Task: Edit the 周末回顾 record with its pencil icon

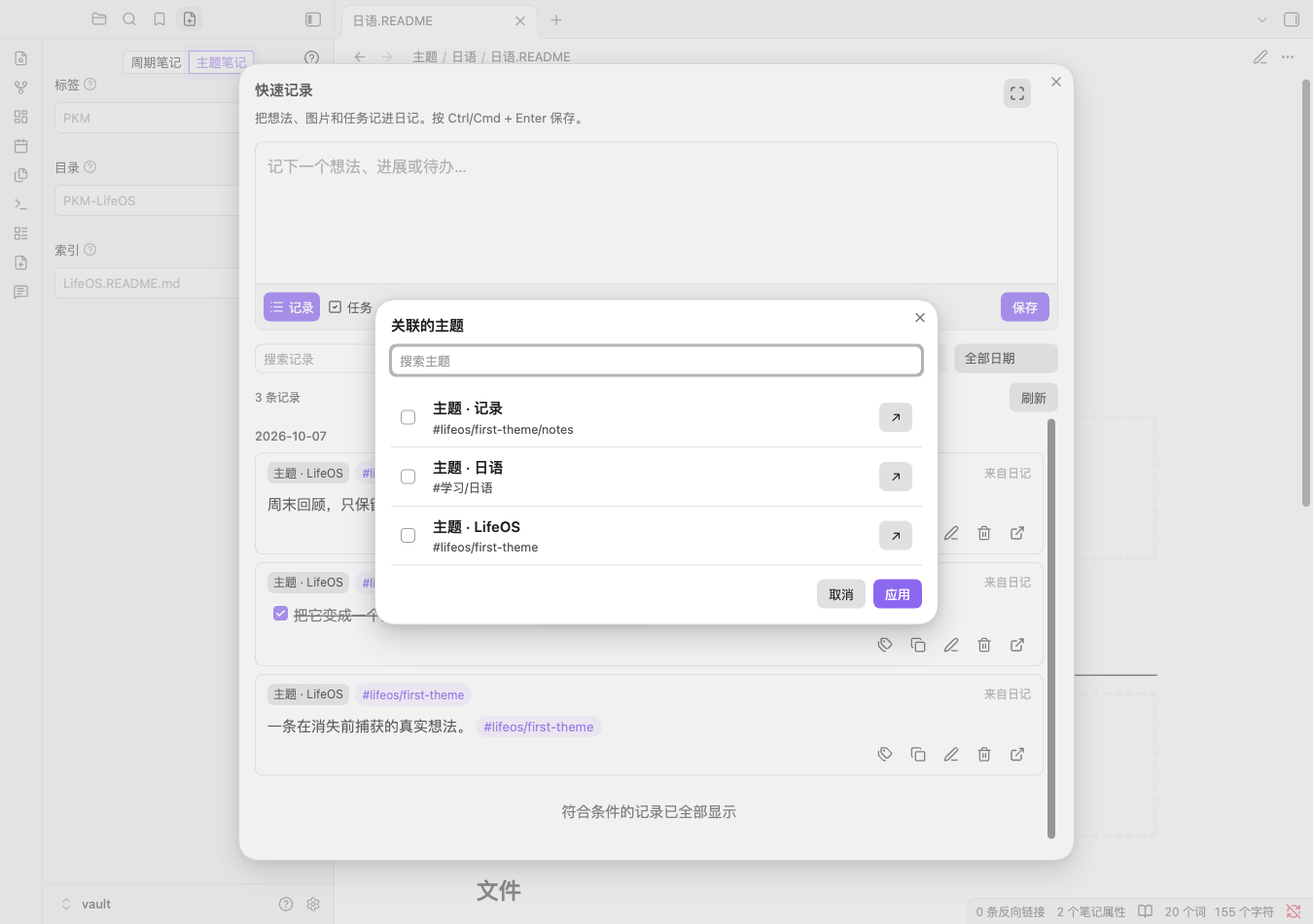Action: coord(951,533)
